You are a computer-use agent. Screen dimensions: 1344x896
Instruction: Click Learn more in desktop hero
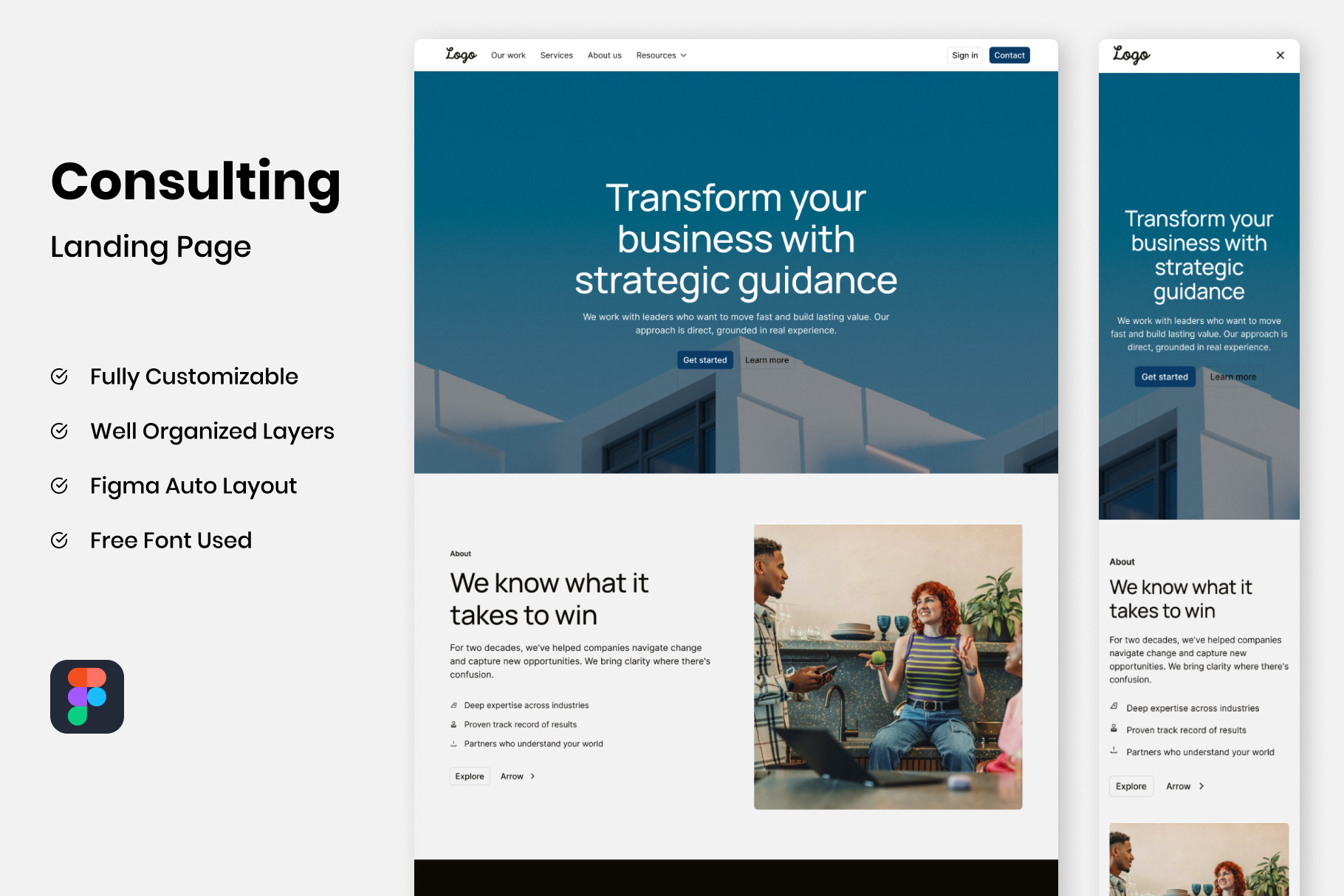tap(767, 360)
